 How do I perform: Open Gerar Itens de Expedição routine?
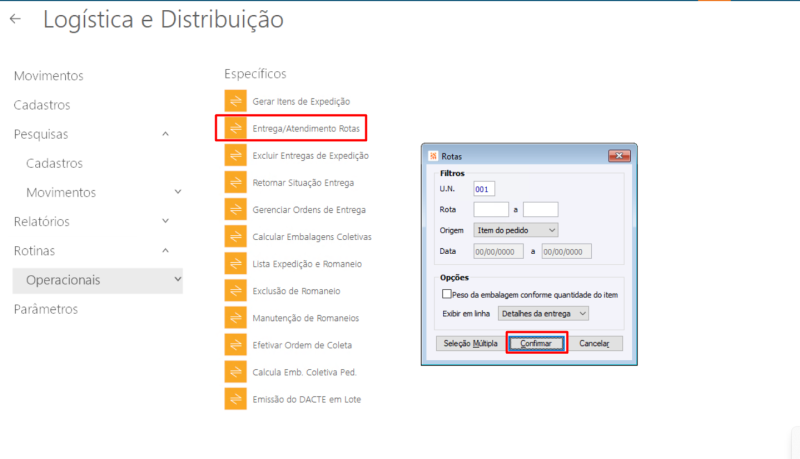301,101
